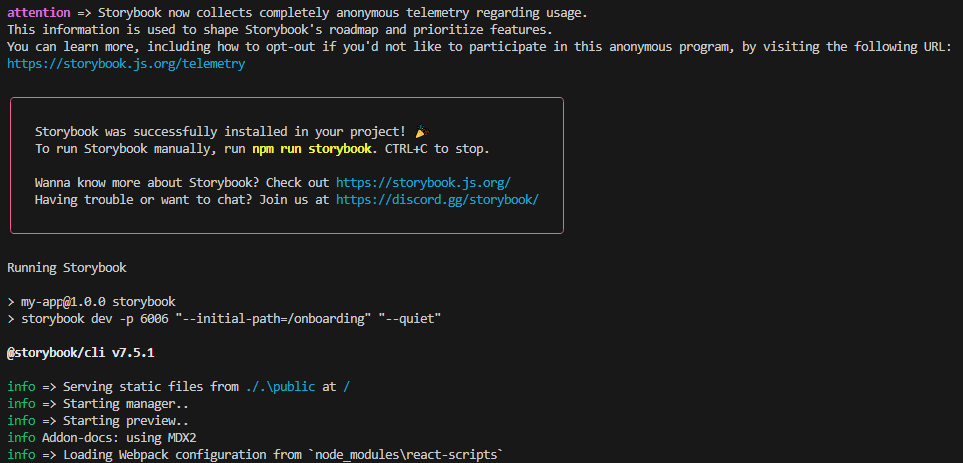Click the 'storybook dev -p 6006' command line
Image resolution: width=963 pixels, height=463 pixels.
click(224, 319)
